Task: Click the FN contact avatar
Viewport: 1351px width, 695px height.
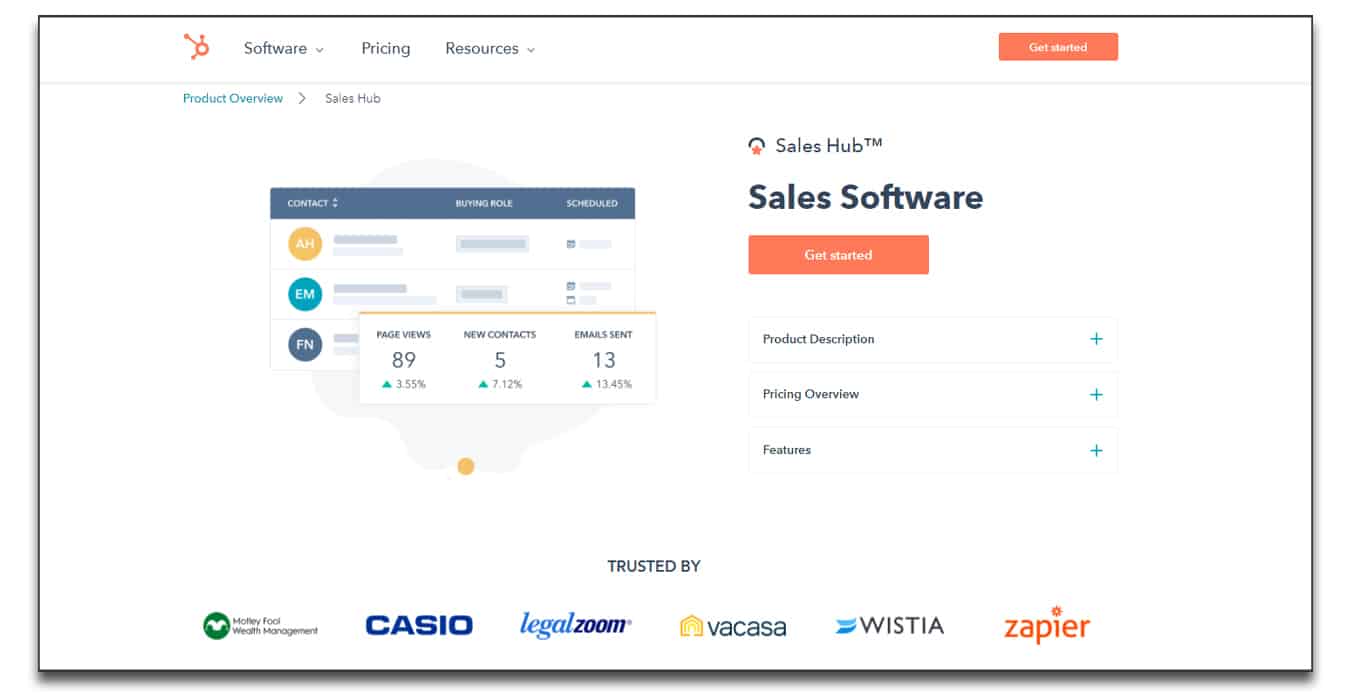Action: pos(305,344)
